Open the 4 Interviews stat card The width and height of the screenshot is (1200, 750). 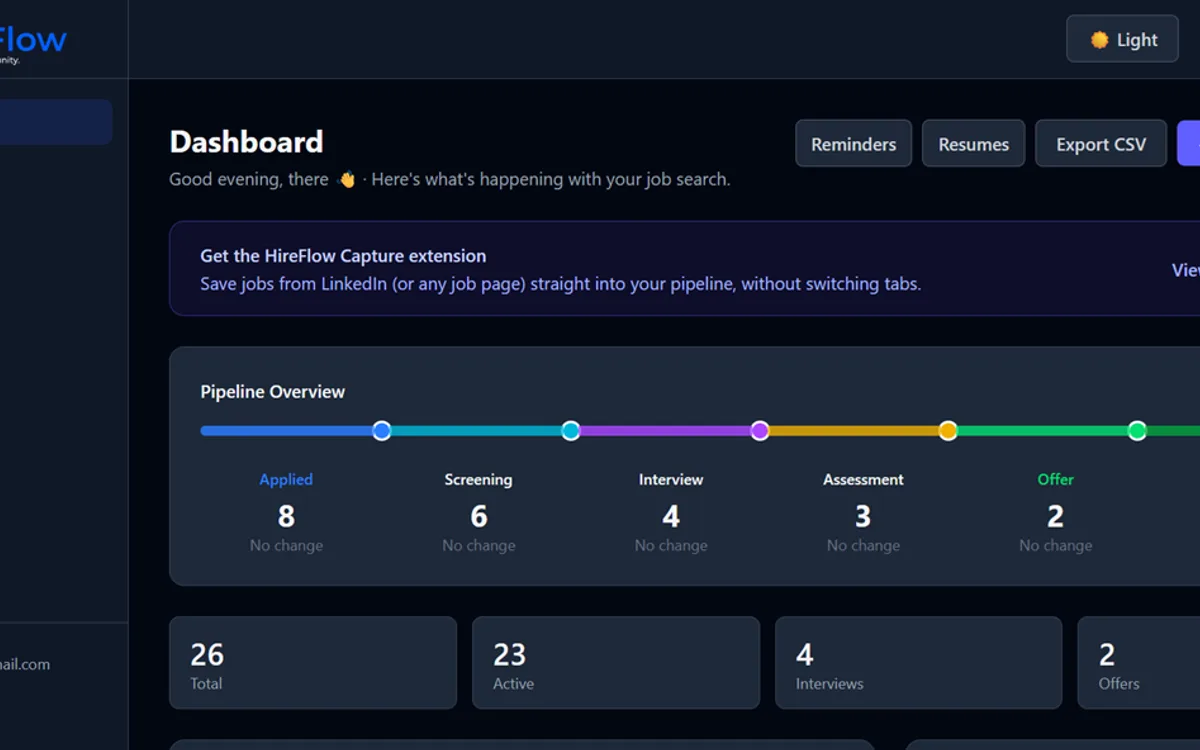click(x=918, y=663)
